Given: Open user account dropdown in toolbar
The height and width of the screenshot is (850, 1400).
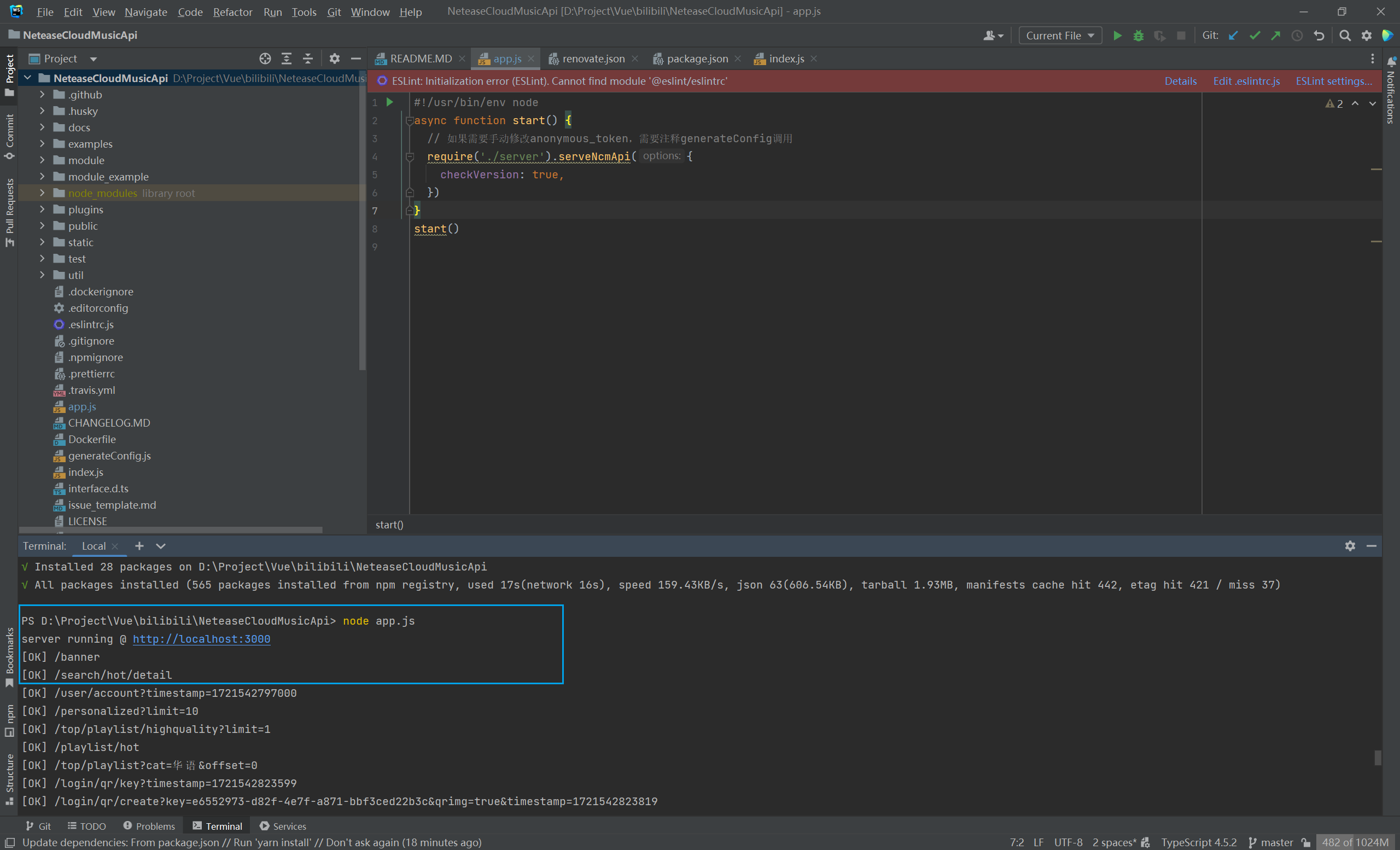Looking at the screenshot, I should (993, 35).
